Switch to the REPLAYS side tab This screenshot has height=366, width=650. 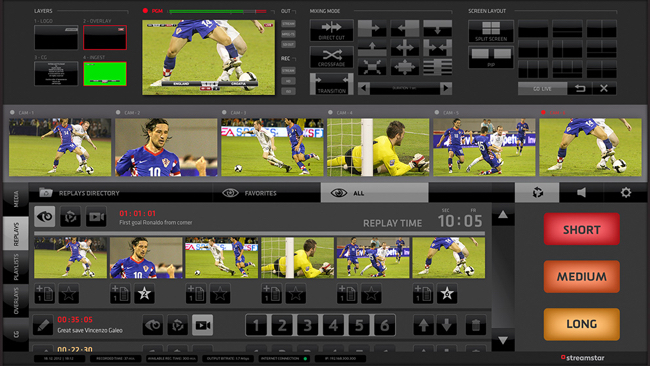16,234
